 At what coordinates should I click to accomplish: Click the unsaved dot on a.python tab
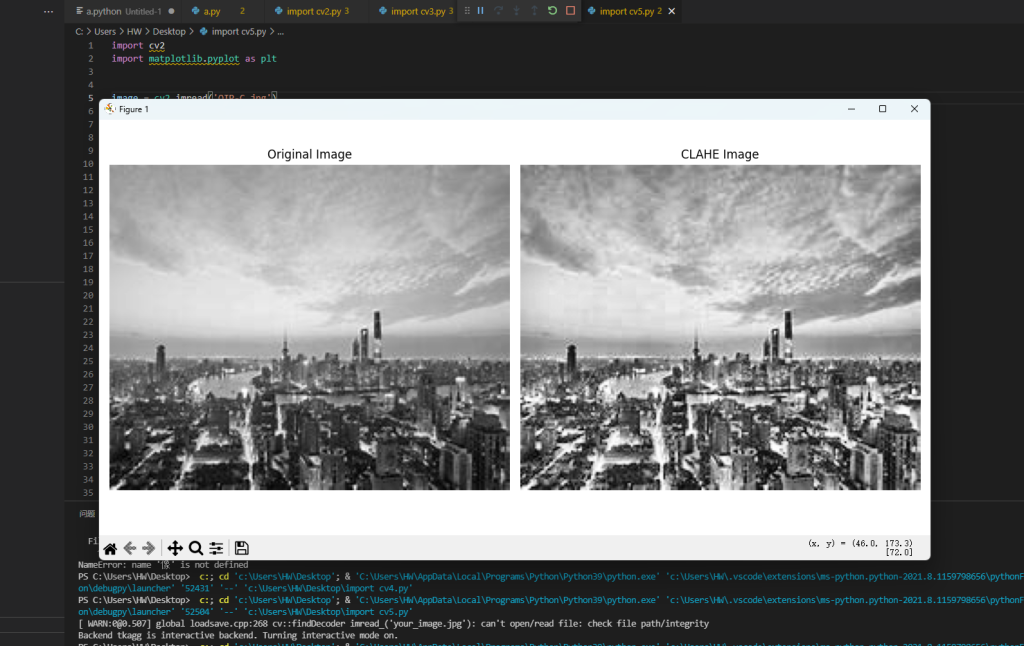point(171,11)
